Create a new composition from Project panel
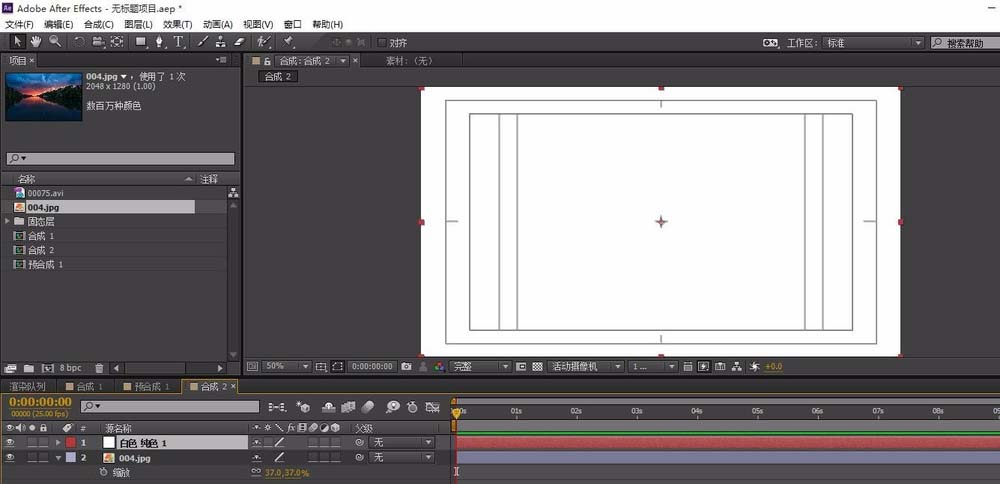Screen dimensions: 1000x484 [x=47, y=368]
